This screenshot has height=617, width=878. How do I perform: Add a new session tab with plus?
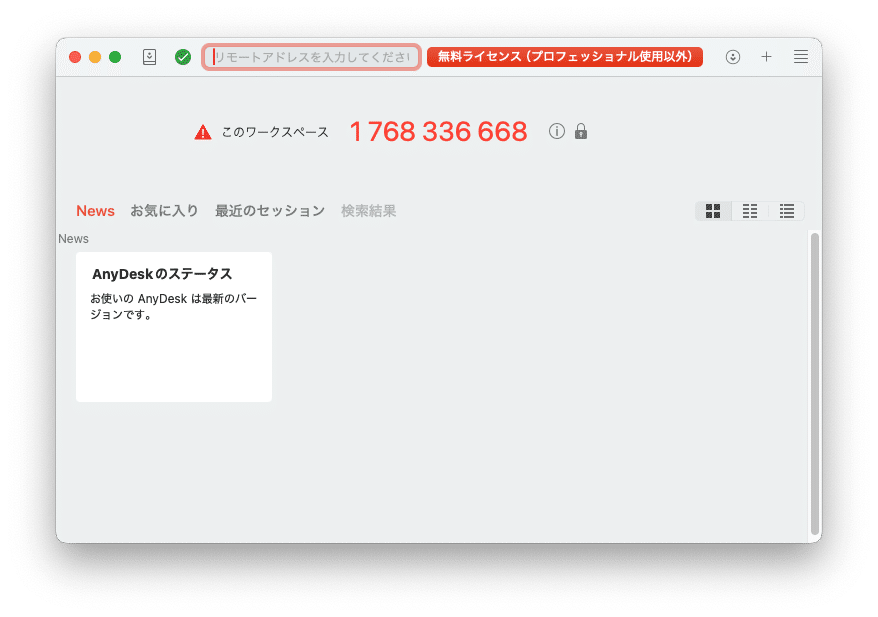tap(766, 57)
